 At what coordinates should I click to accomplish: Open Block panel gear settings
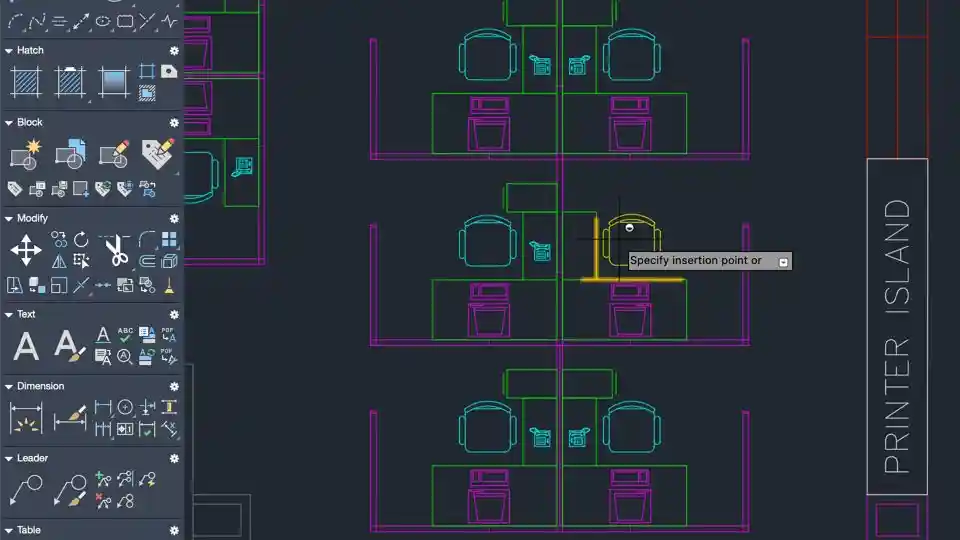pos(174,122)
